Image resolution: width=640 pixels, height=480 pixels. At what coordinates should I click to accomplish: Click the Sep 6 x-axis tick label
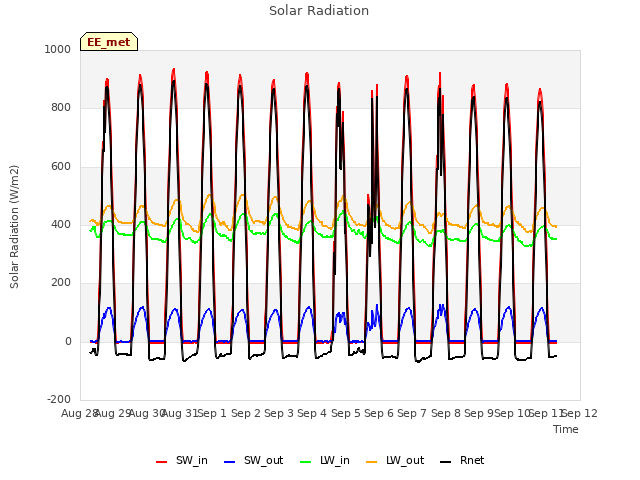coord(379,413)
